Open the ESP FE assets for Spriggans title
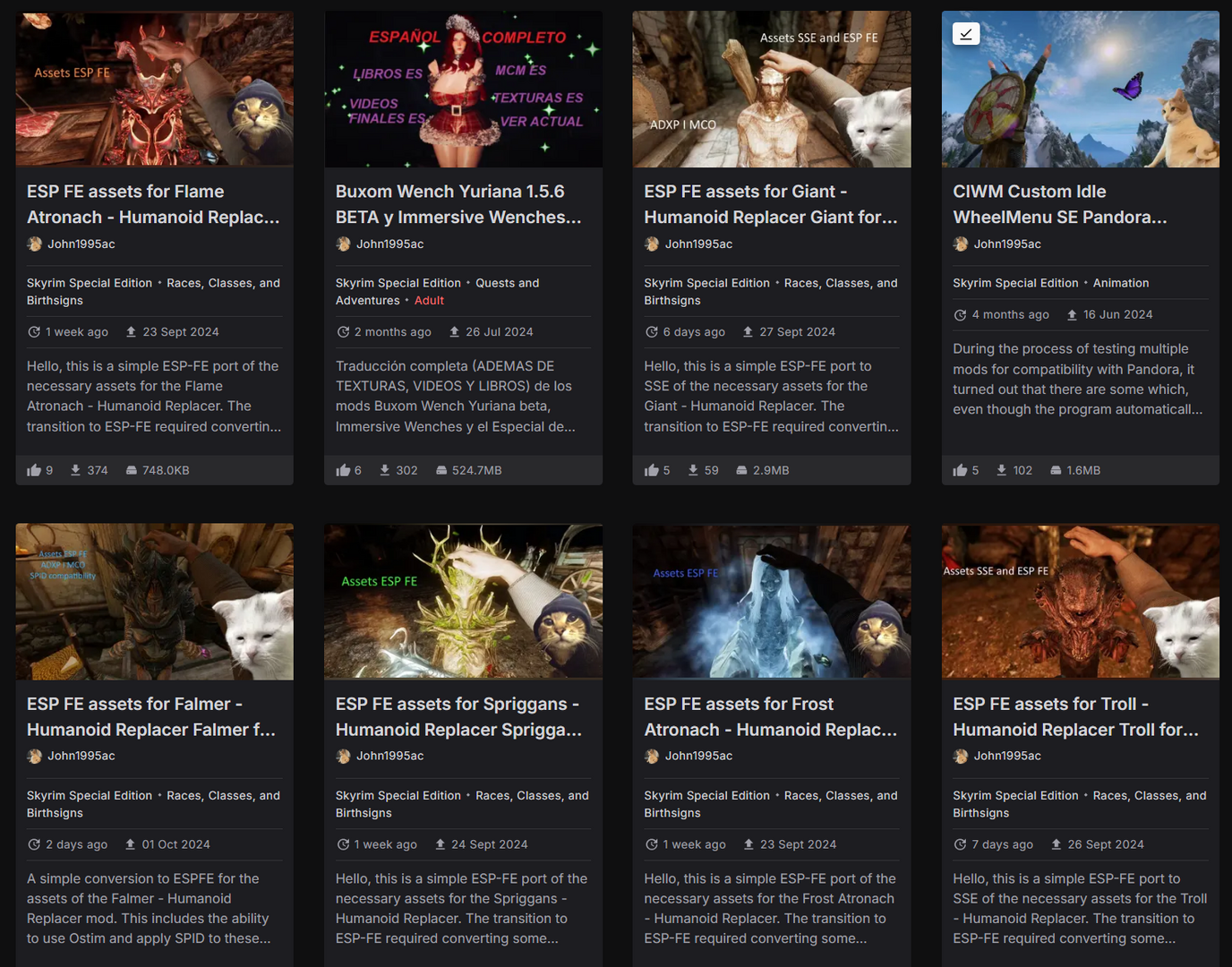This screenshot has width=1232, height=967. [x=458, y=717]
